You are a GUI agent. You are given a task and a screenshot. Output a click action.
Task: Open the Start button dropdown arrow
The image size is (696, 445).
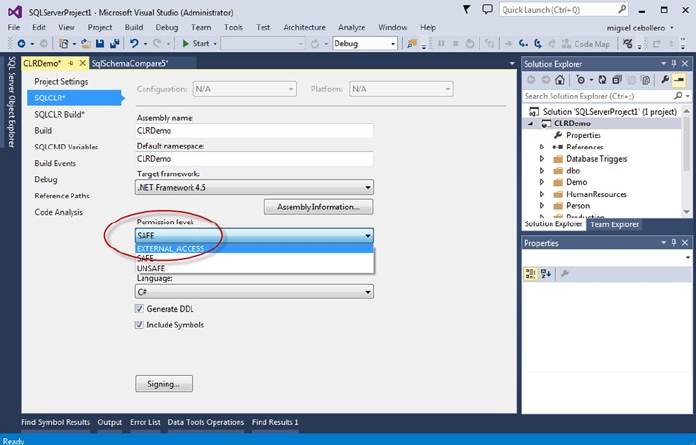pos(215,43)
